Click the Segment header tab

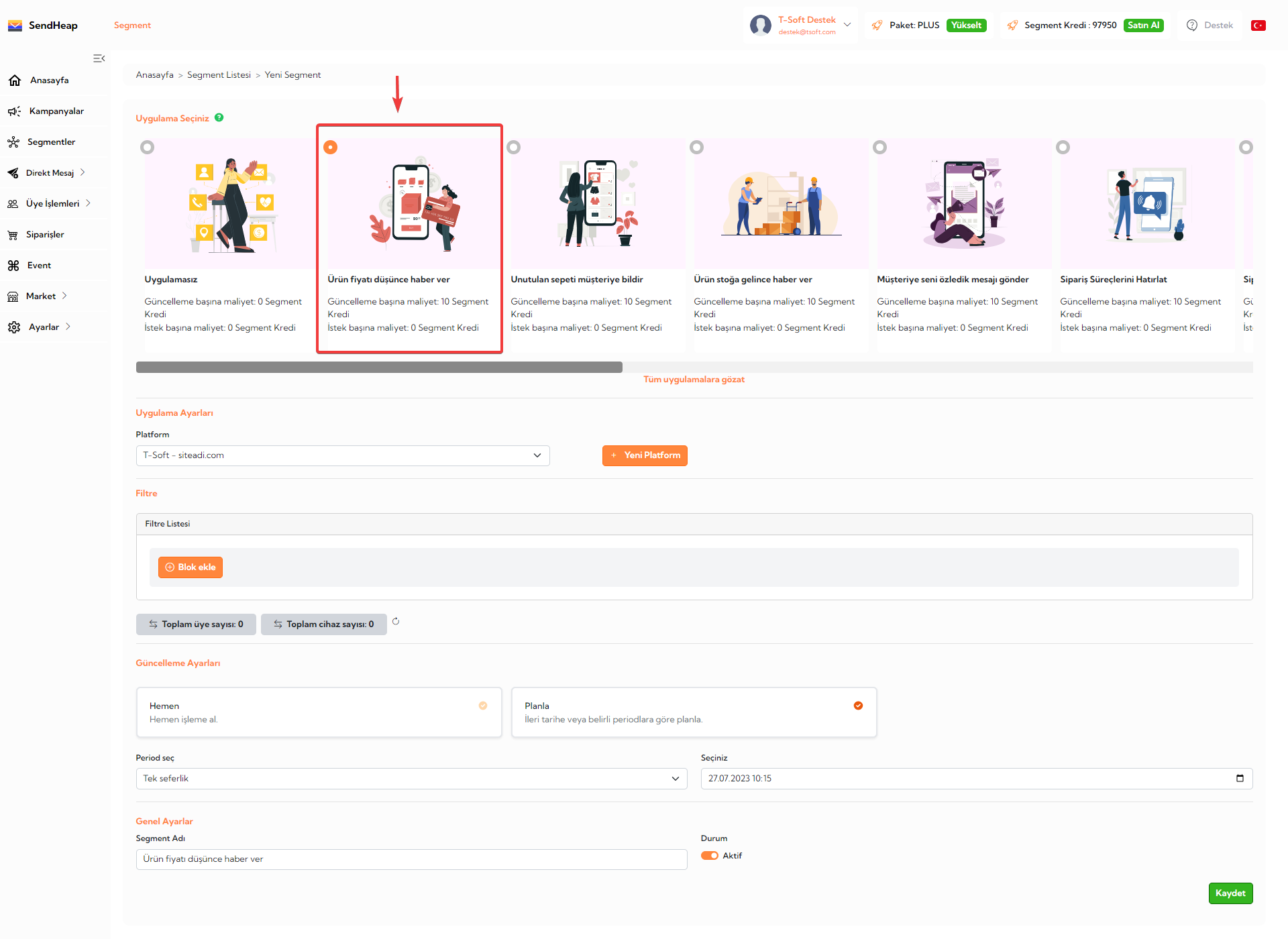click(x=132, y=25)
